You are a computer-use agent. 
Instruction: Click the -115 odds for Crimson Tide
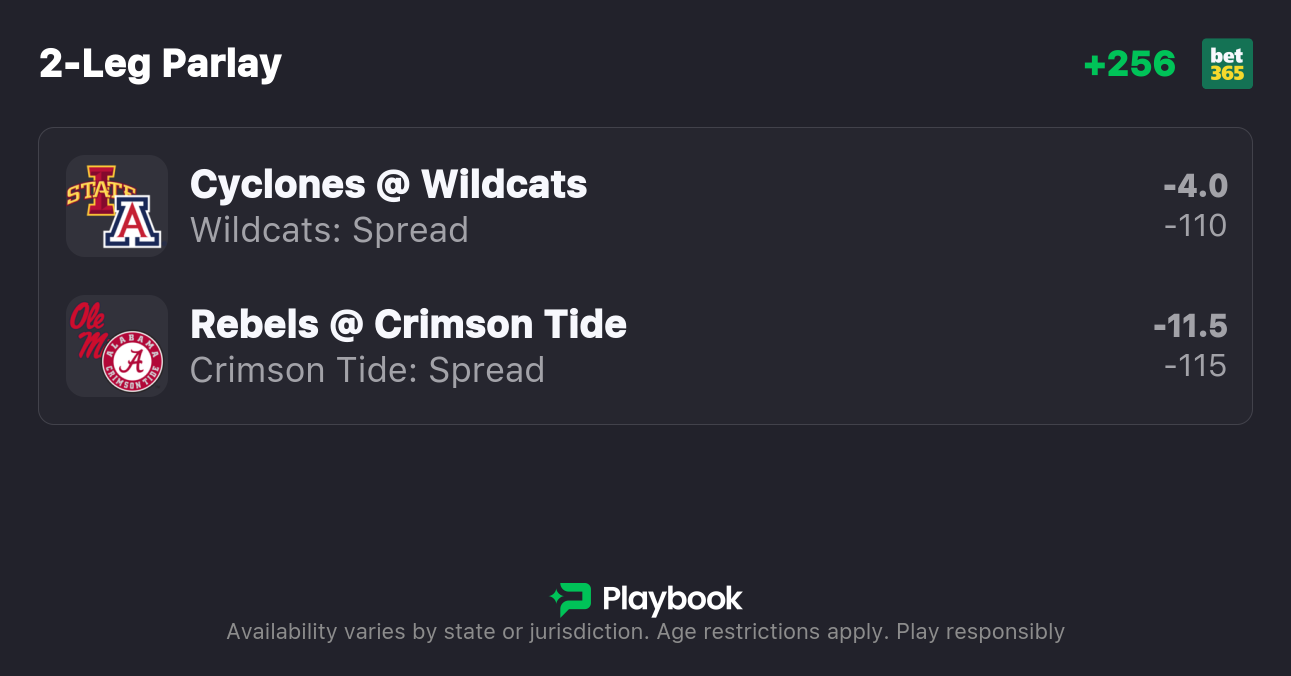pos(1195,366)
